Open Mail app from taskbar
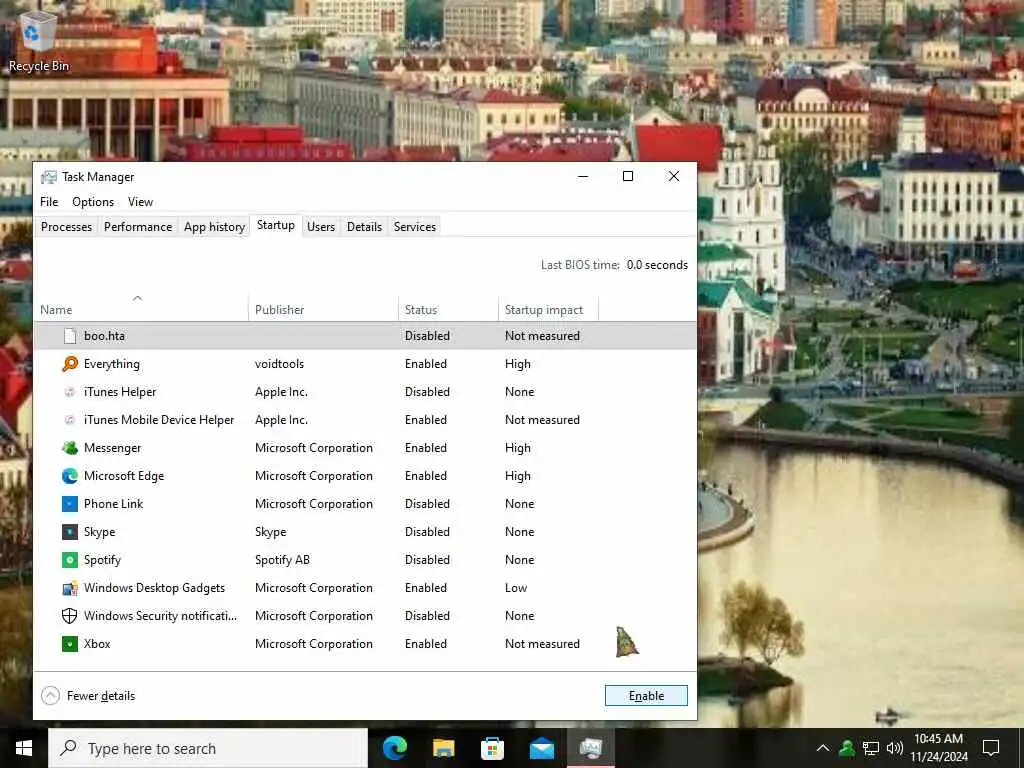 pyautogui.click(x=541, y=748)
